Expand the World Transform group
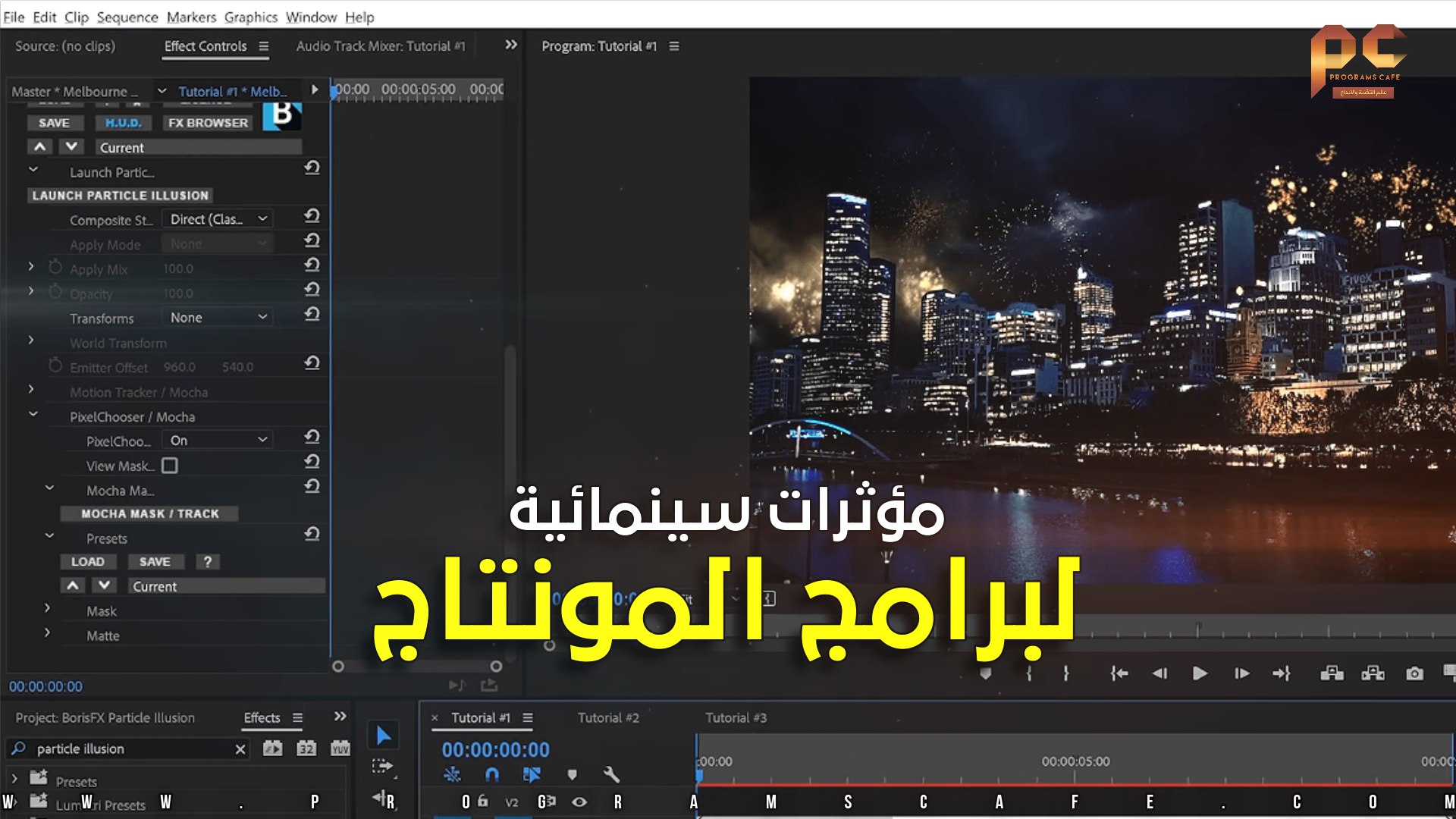Viewport: 1456px width, 819px height. click(31, 340)
